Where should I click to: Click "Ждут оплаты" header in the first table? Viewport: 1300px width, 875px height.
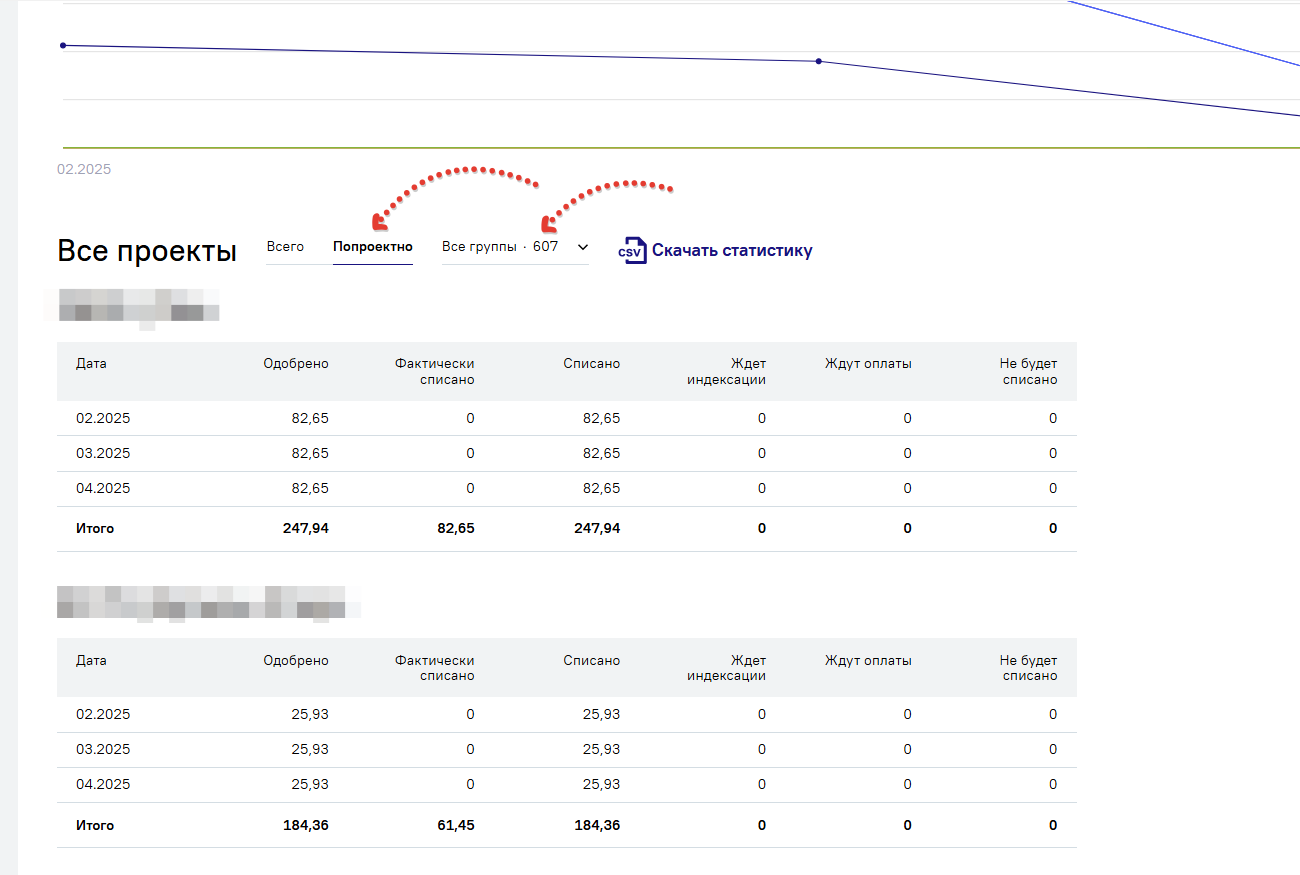click(867, 364)
